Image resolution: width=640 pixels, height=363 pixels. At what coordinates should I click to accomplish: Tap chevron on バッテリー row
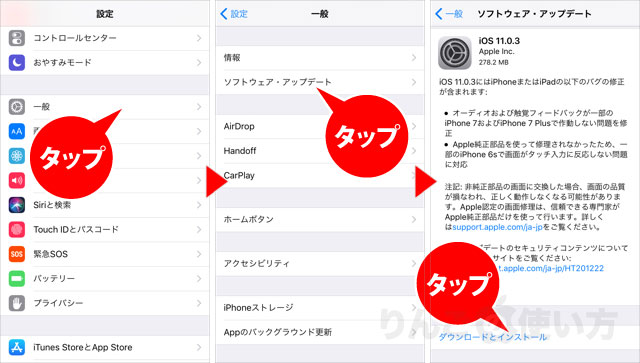pos(199,278)
